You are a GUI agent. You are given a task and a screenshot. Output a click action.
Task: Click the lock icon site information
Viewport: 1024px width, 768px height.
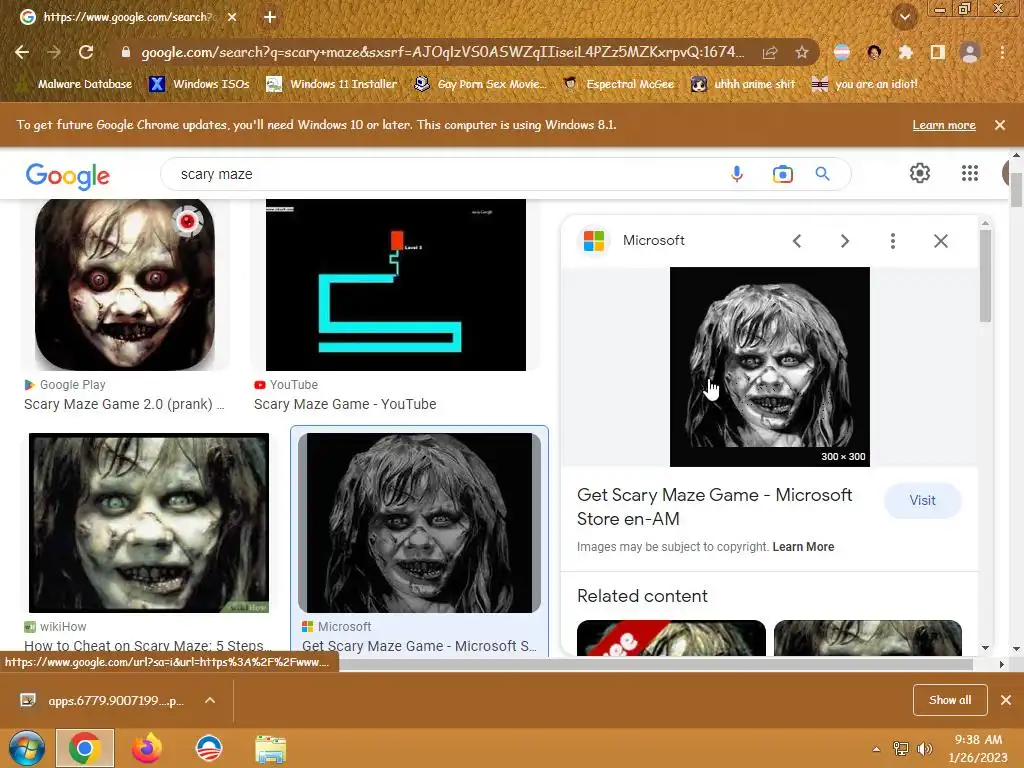pyautogui.click(x=126, y=52)
